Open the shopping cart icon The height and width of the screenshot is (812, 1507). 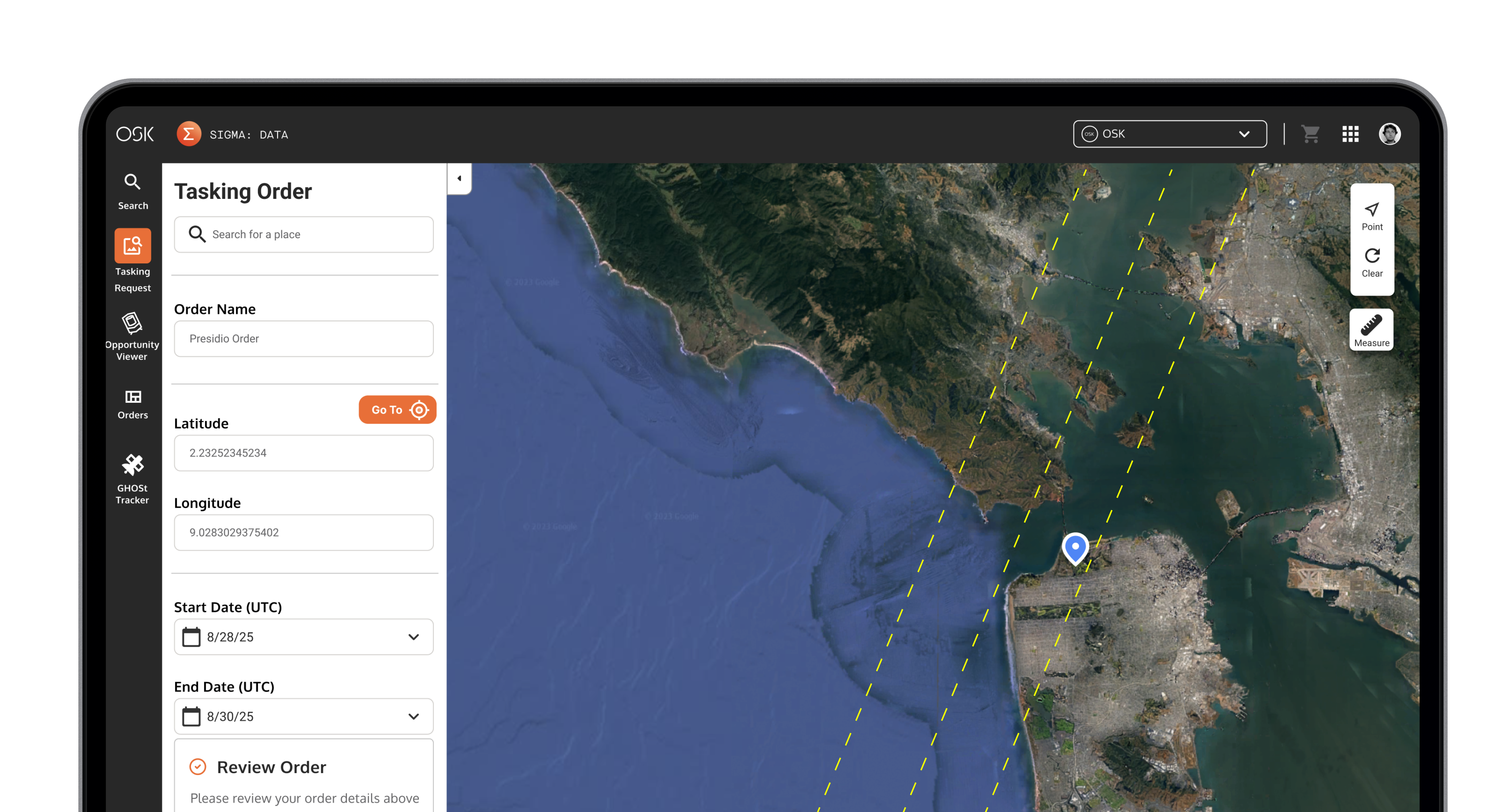point(1311,134)
